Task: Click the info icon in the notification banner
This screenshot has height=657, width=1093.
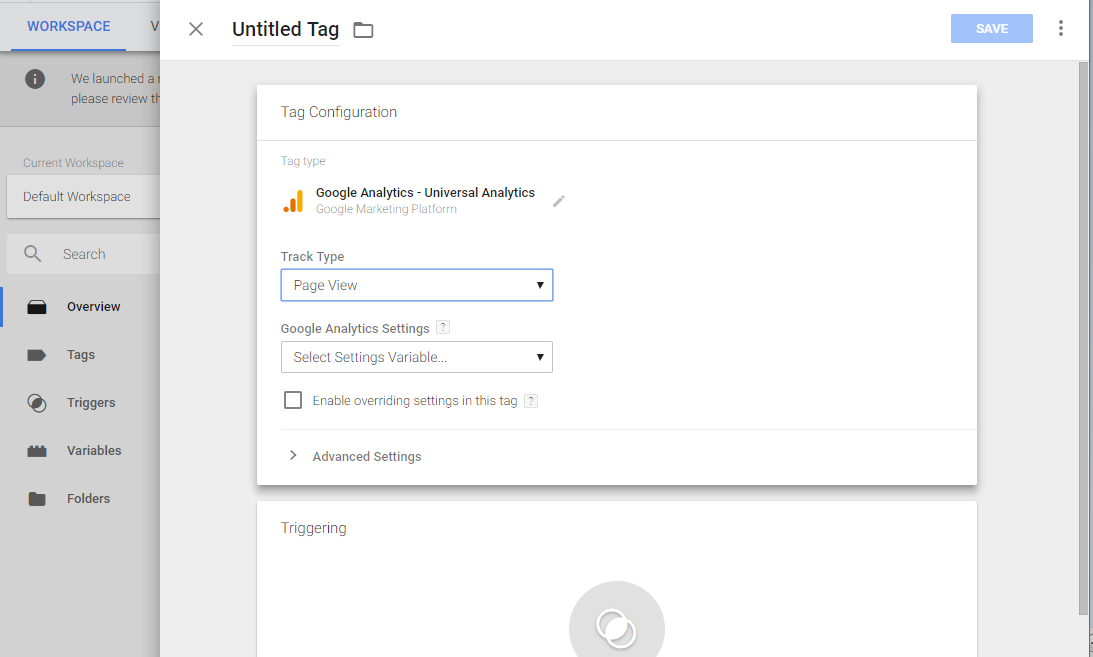Action: 35,79
